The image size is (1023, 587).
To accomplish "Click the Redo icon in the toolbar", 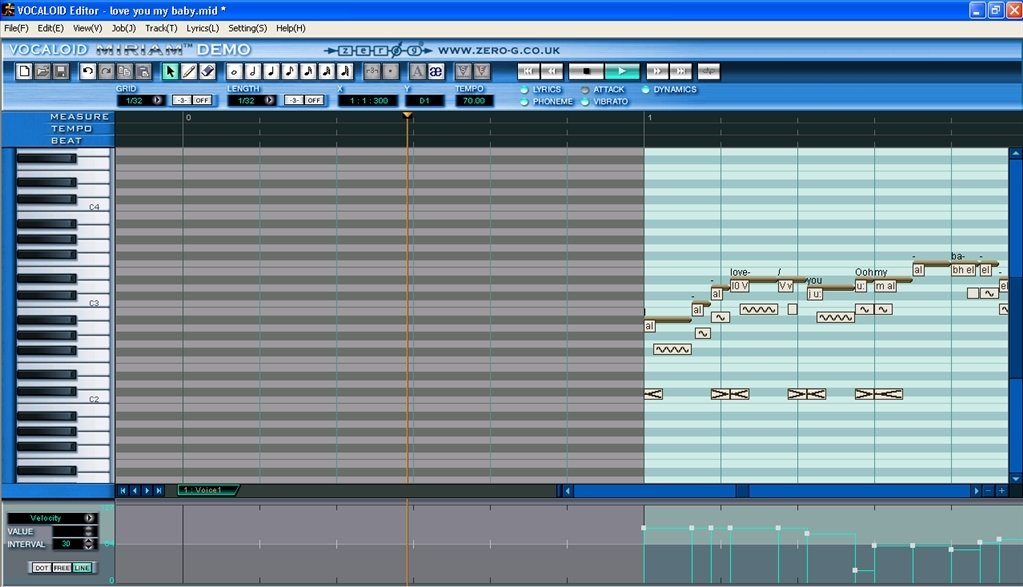I will click(x=106, y=71).
